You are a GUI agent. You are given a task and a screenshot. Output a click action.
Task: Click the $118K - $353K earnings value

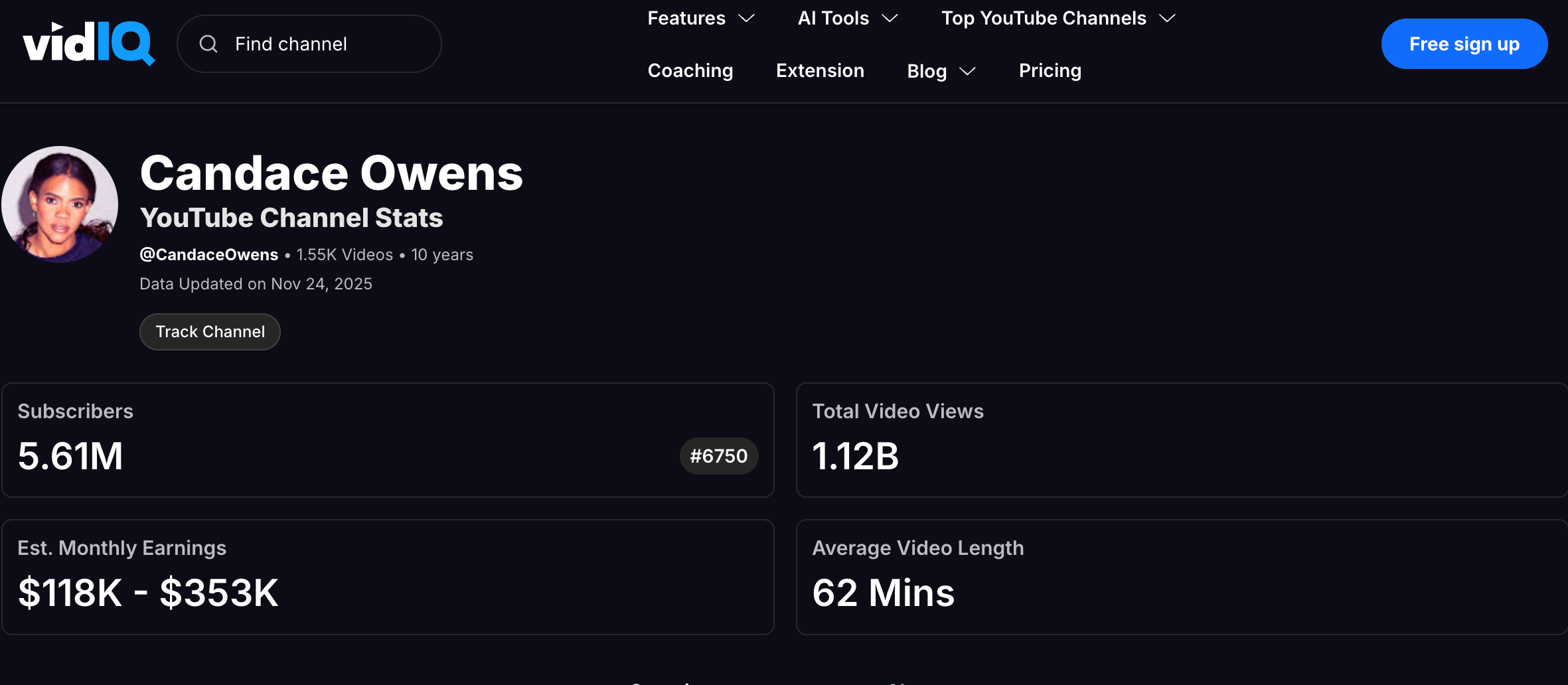point(148,593)
